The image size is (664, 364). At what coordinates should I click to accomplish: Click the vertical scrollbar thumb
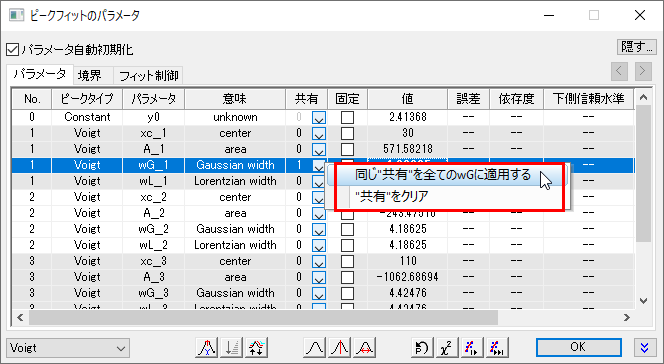[x=643, y=174]
